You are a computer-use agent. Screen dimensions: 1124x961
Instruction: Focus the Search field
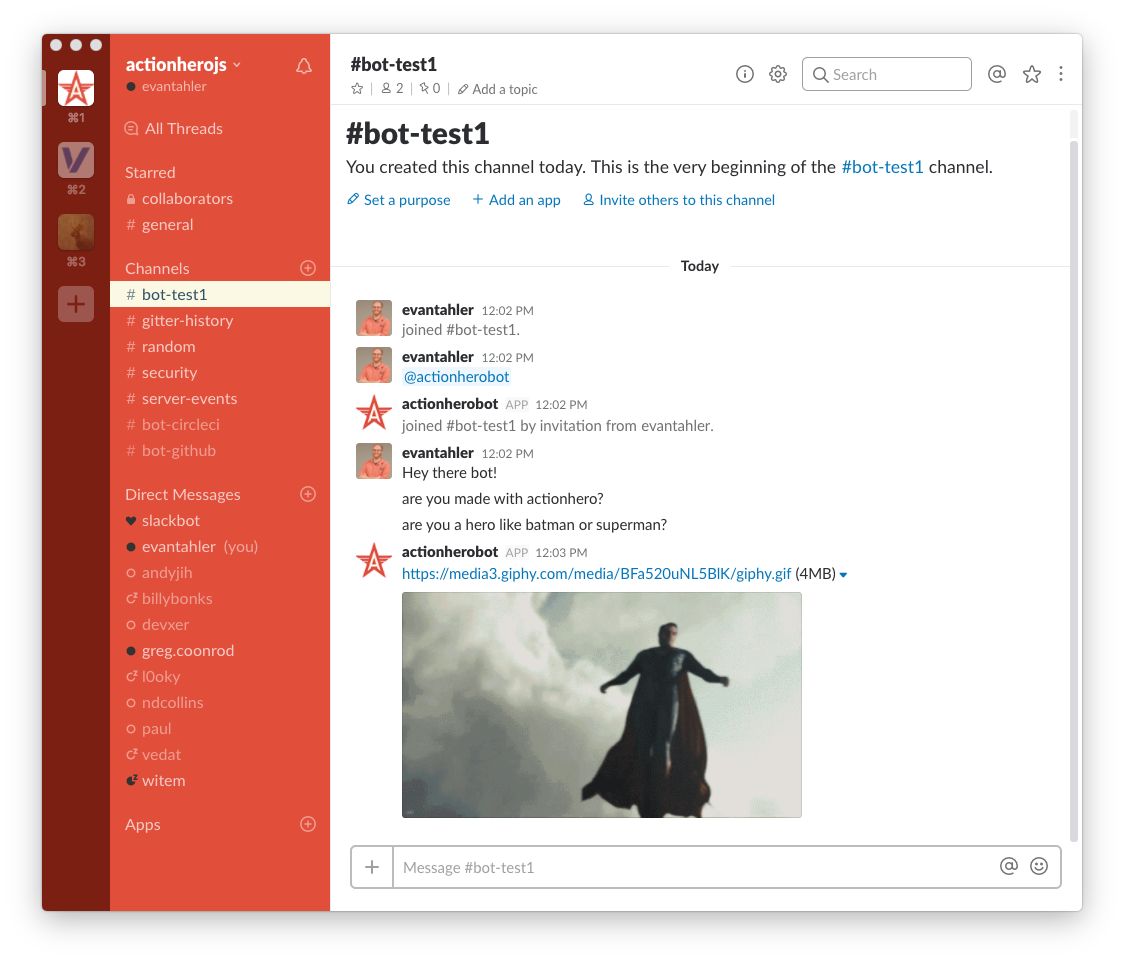[x=887, y=75]
